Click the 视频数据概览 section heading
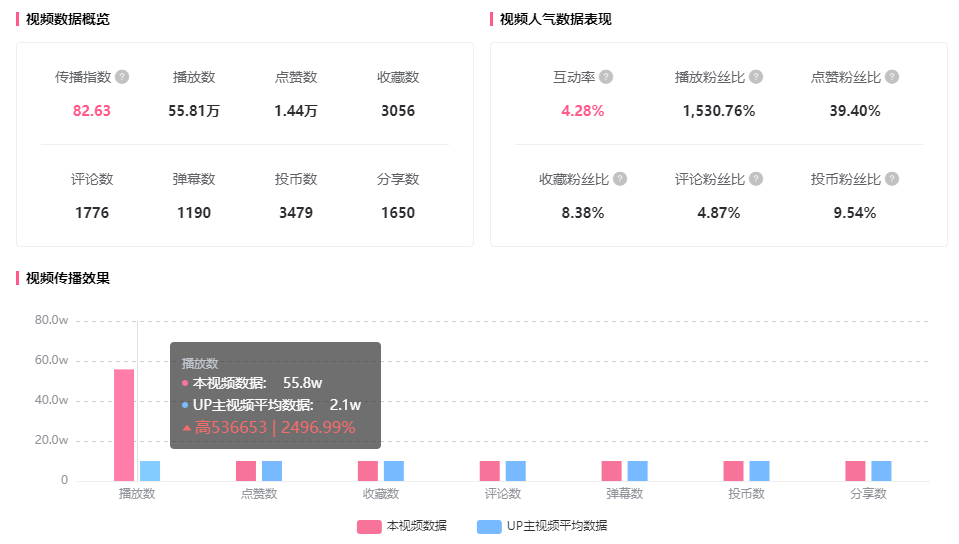 click(67, 19)
